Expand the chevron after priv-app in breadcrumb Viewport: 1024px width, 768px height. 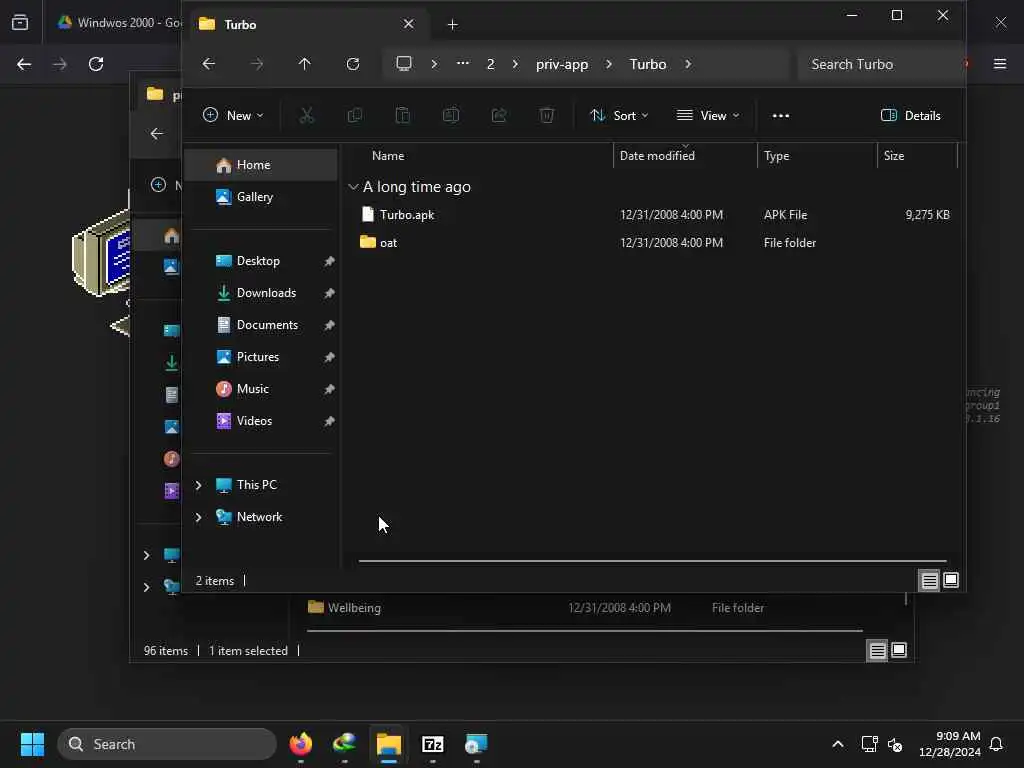(x=609, y=64)
